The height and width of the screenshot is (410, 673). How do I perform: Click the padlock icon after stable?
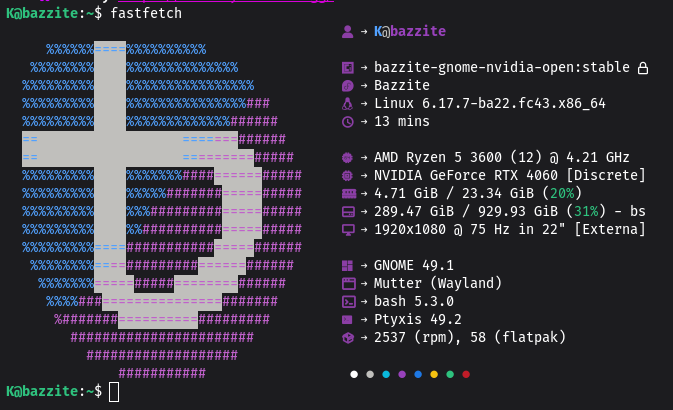coord(643,68)
